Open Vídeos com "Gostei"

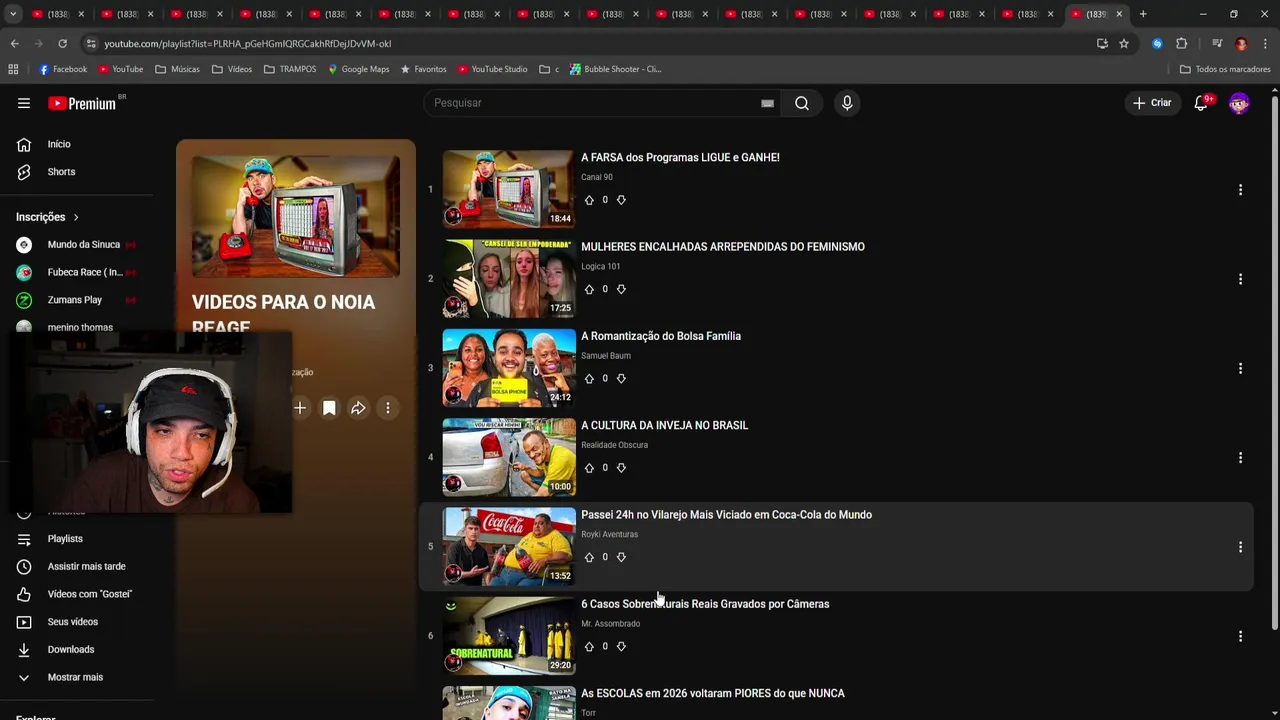click(x=89, y=594)
